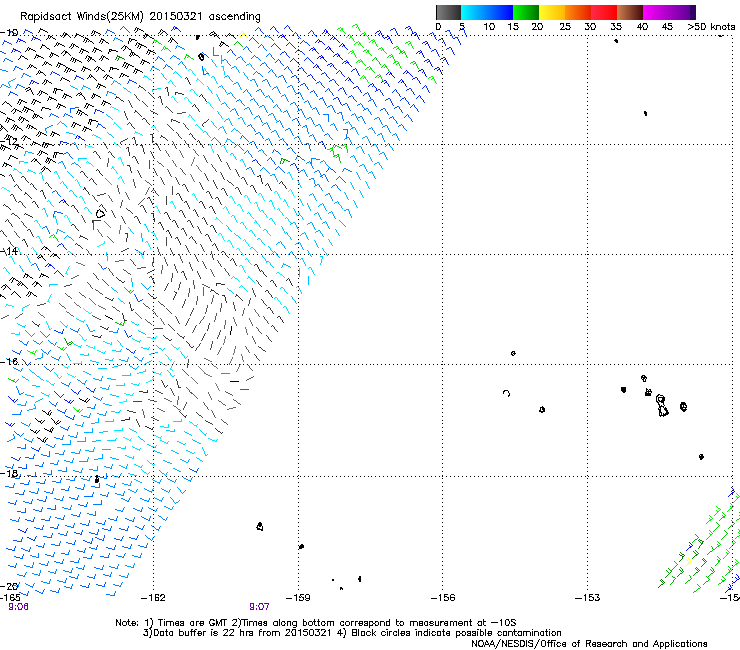Select the yellow 20-25 knots legend color
Viewport: 740px width, 650px height.
(x=552, y=12)
